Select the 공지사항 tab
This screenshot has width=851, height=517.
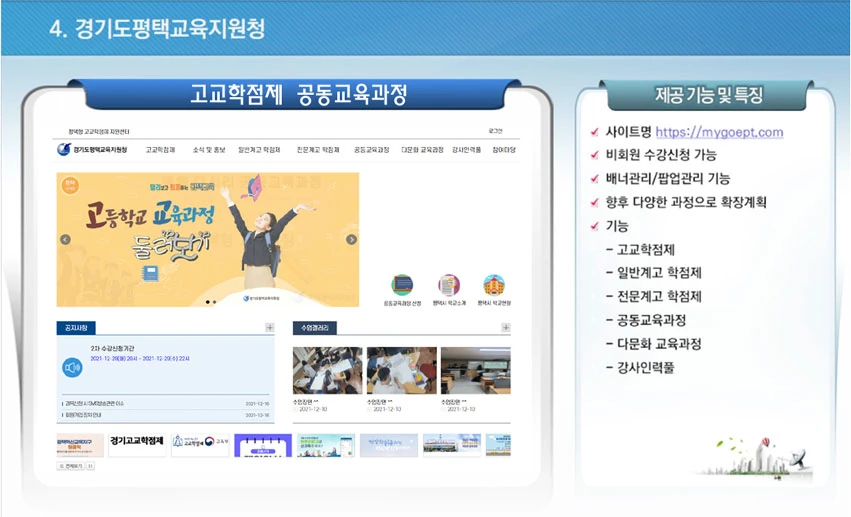(76, 328)
